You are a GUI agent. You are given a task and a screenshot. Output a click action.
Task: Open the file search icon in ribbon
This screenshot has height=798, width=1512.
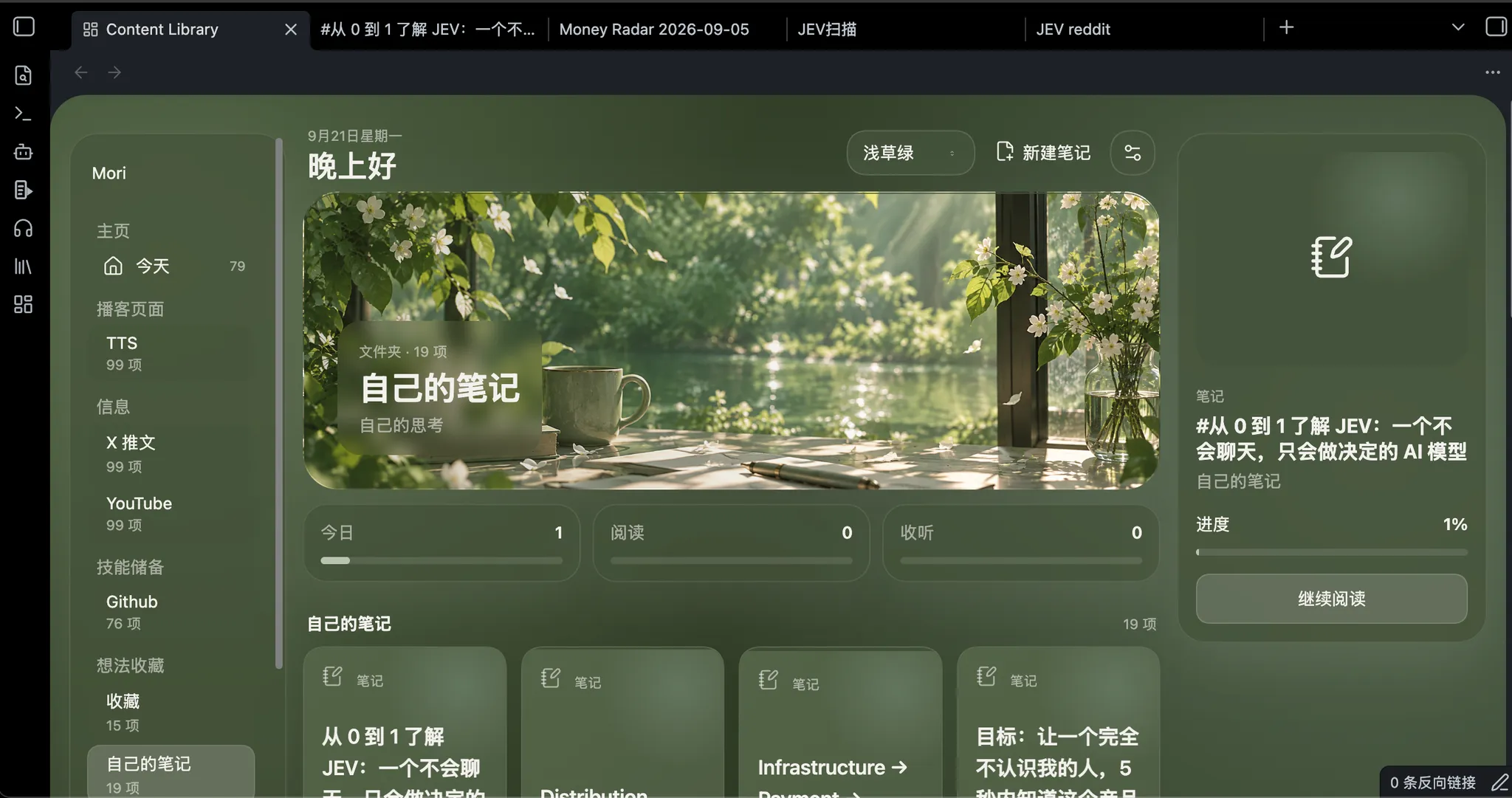tap(24, 75)
